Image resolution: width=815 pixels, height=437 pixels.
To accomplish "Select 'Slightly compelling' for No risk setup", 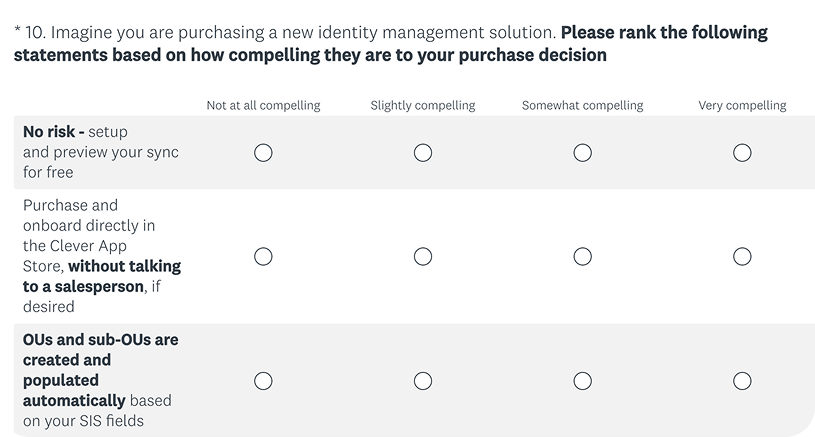I will coord(423,153).
